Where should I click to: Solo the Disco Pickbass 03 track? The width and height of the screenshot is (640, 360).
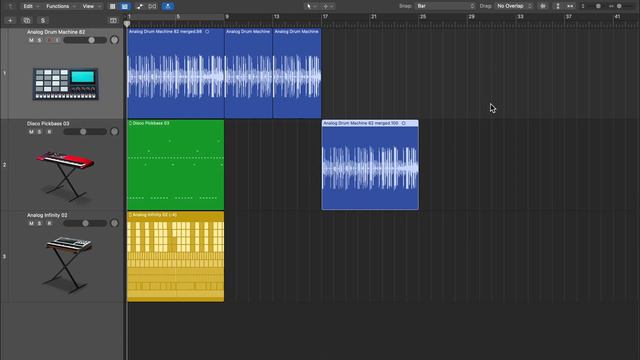[40, 132]
